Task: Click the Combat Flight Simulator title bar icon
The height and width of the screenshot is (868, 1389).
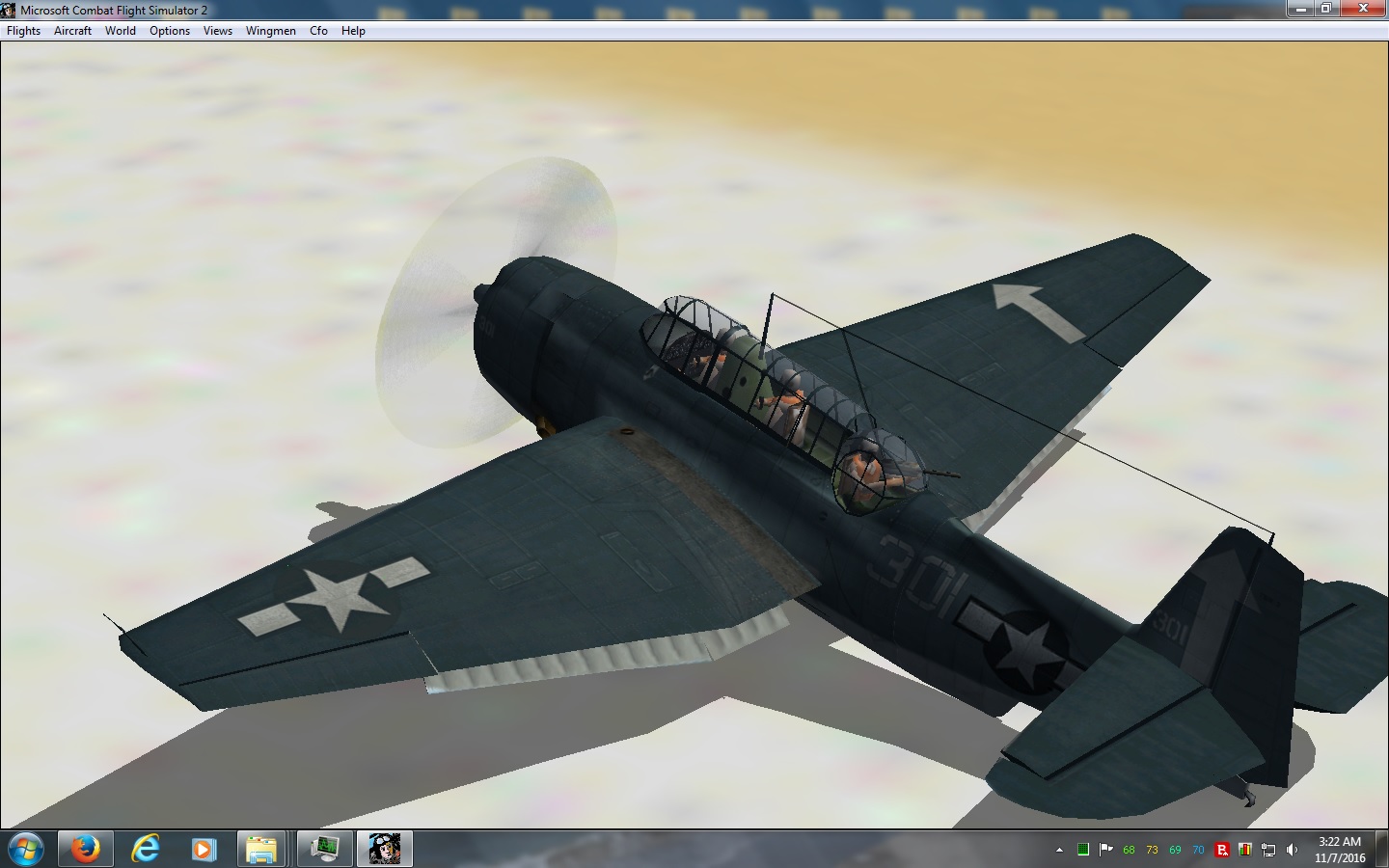Action: coord(9,10)
